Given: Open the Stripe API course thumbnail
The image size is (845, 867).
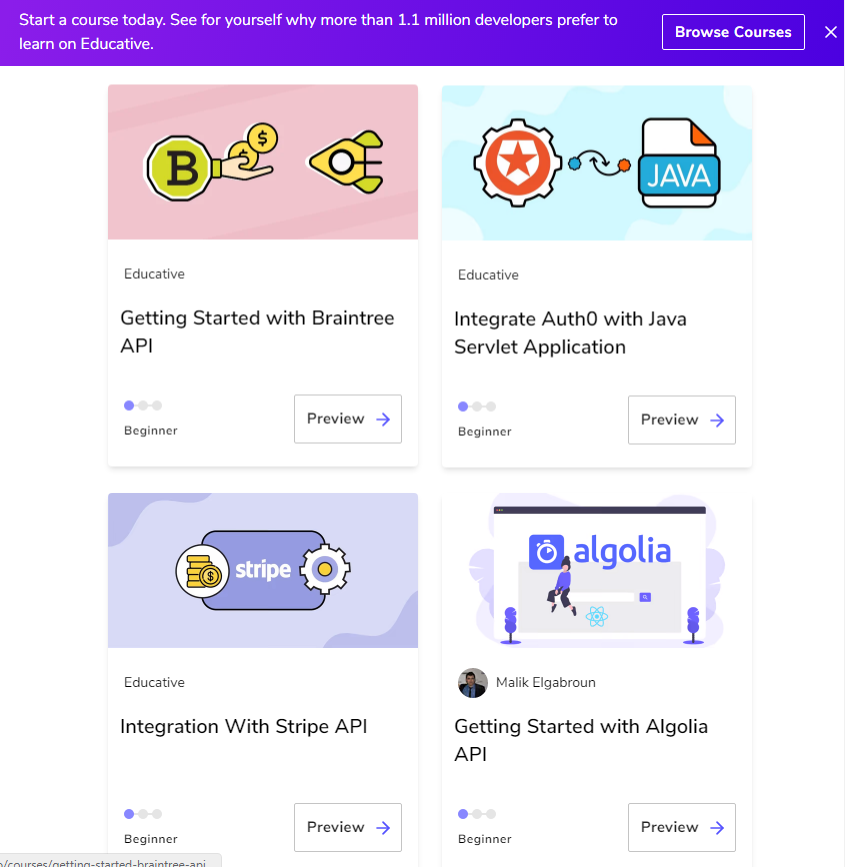Looking at the screenshot, I should click(x=263, y=570).
